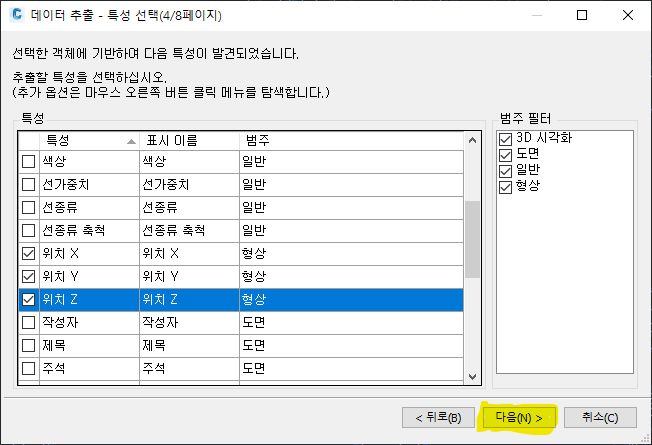
Task: Select the 주석 property checkbox
Action: tap(28, 368)
